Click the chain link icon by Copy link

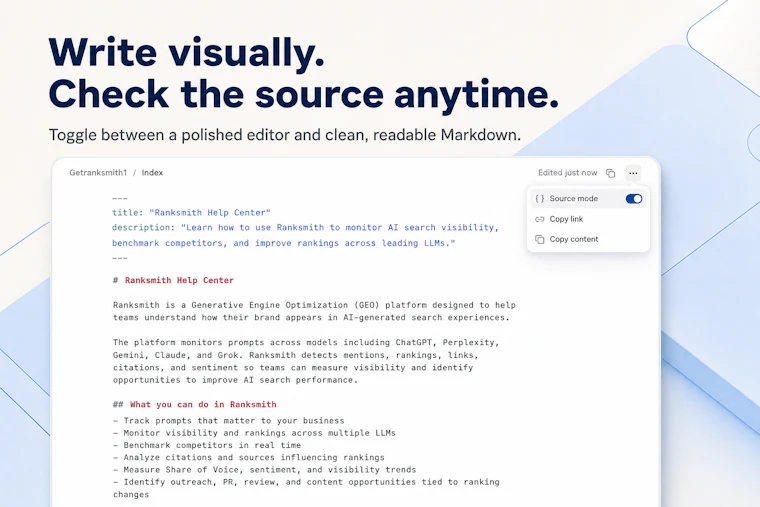click(539, 219)
